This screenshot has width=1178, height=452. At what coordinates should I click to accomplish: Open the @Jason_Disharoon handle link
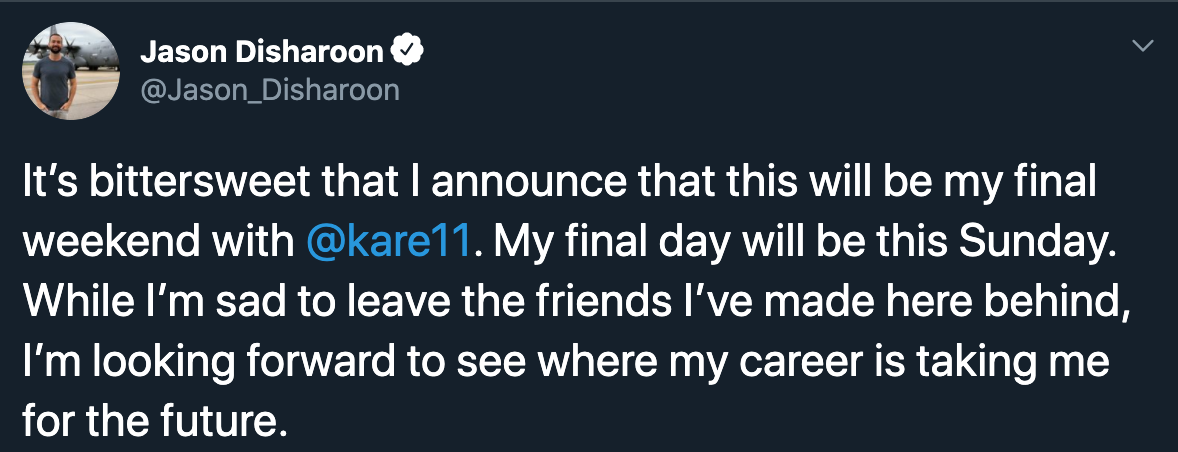pyautogui.click(x=270, y=90)
